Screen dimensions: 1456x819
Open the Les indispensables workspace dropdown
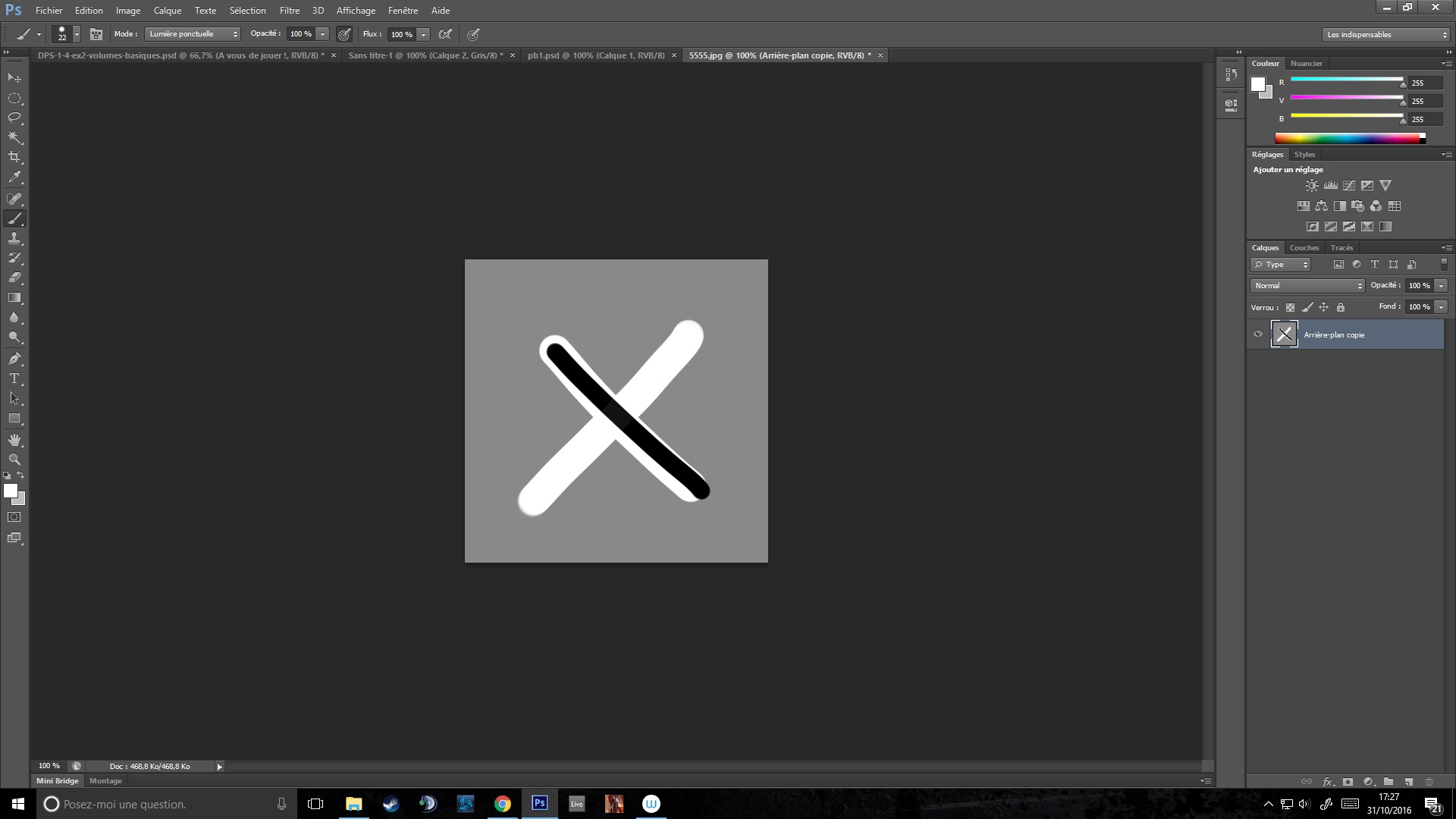(x=1385, y=35)
